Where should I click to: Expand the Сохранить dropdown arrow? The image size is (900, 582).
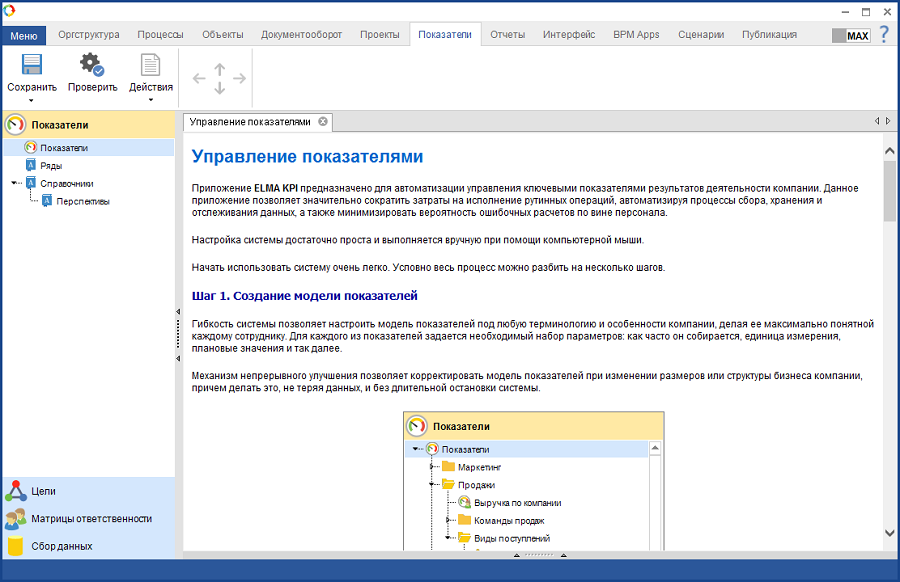point(31,100)
